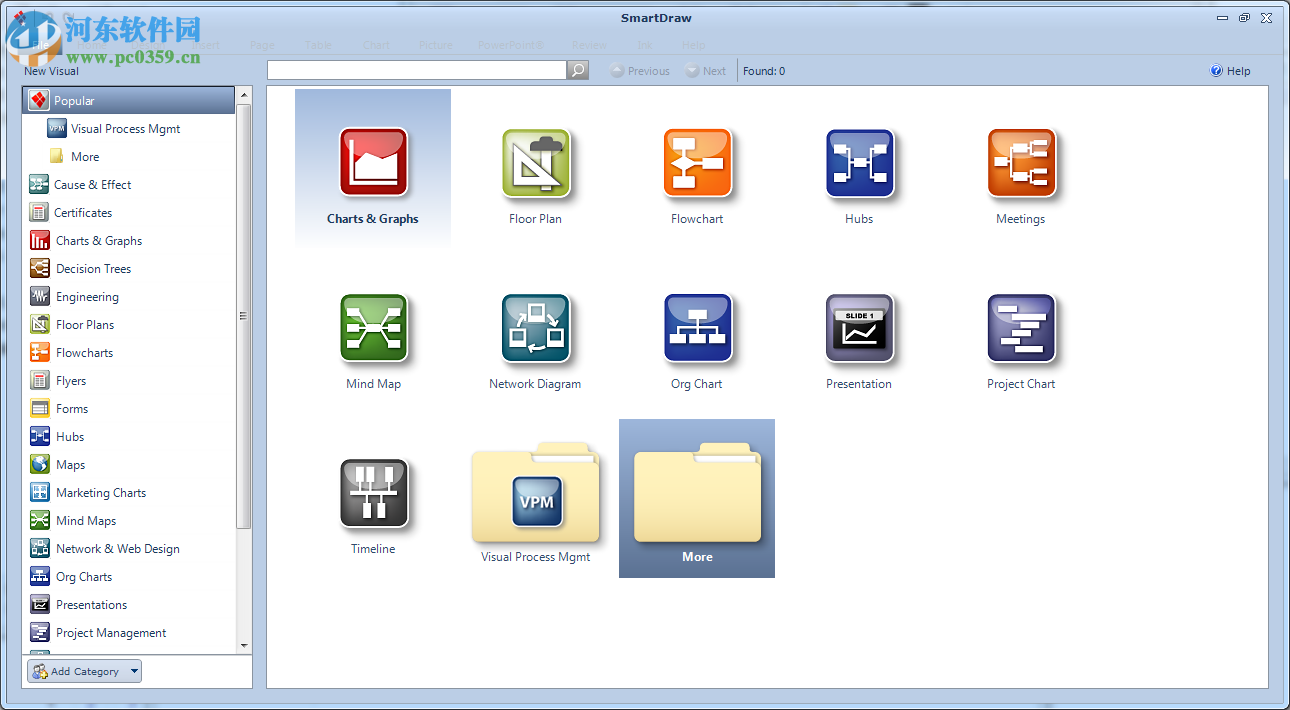1290x710 pixels.
Task: Open the Charts & Graphs template tile
Action: pyautogui.click(x=373, y=169)
